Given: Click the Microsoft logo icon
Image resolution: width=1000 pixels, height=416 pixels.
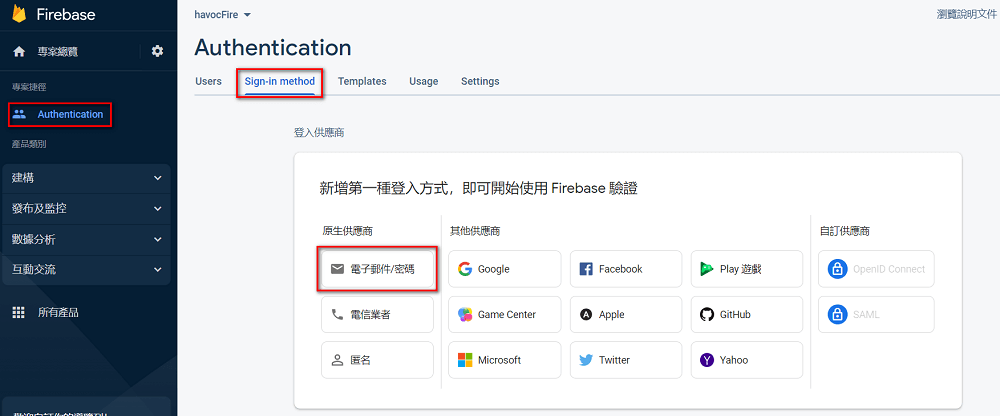Looking at the screenshot, I should (465, 360).
